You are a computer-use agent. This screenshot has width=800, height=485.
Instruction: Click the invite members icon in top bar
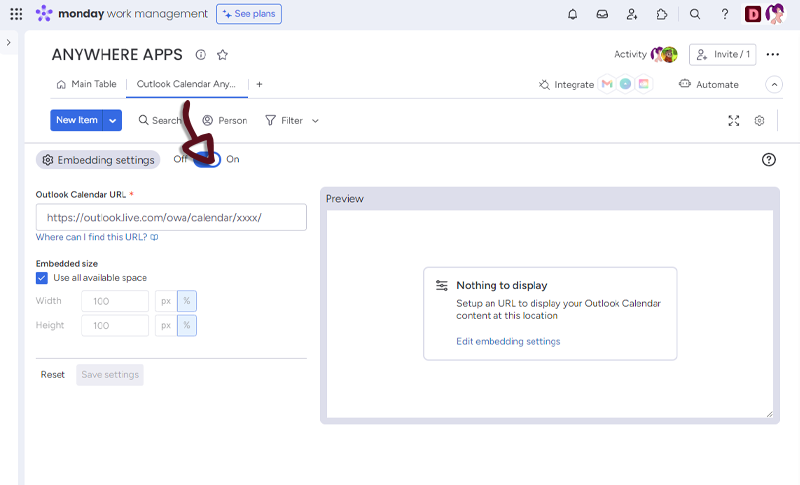click(632, 14)
